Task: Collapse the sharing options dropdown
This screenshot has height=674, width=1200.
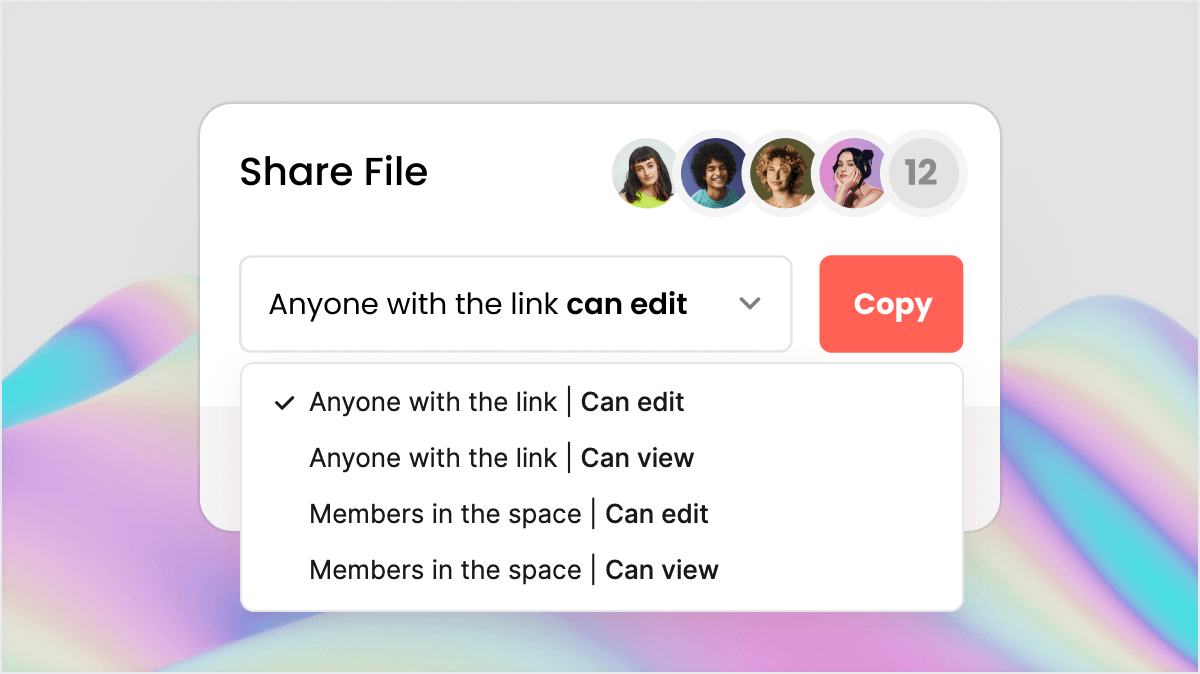Action: coord(750,304)
